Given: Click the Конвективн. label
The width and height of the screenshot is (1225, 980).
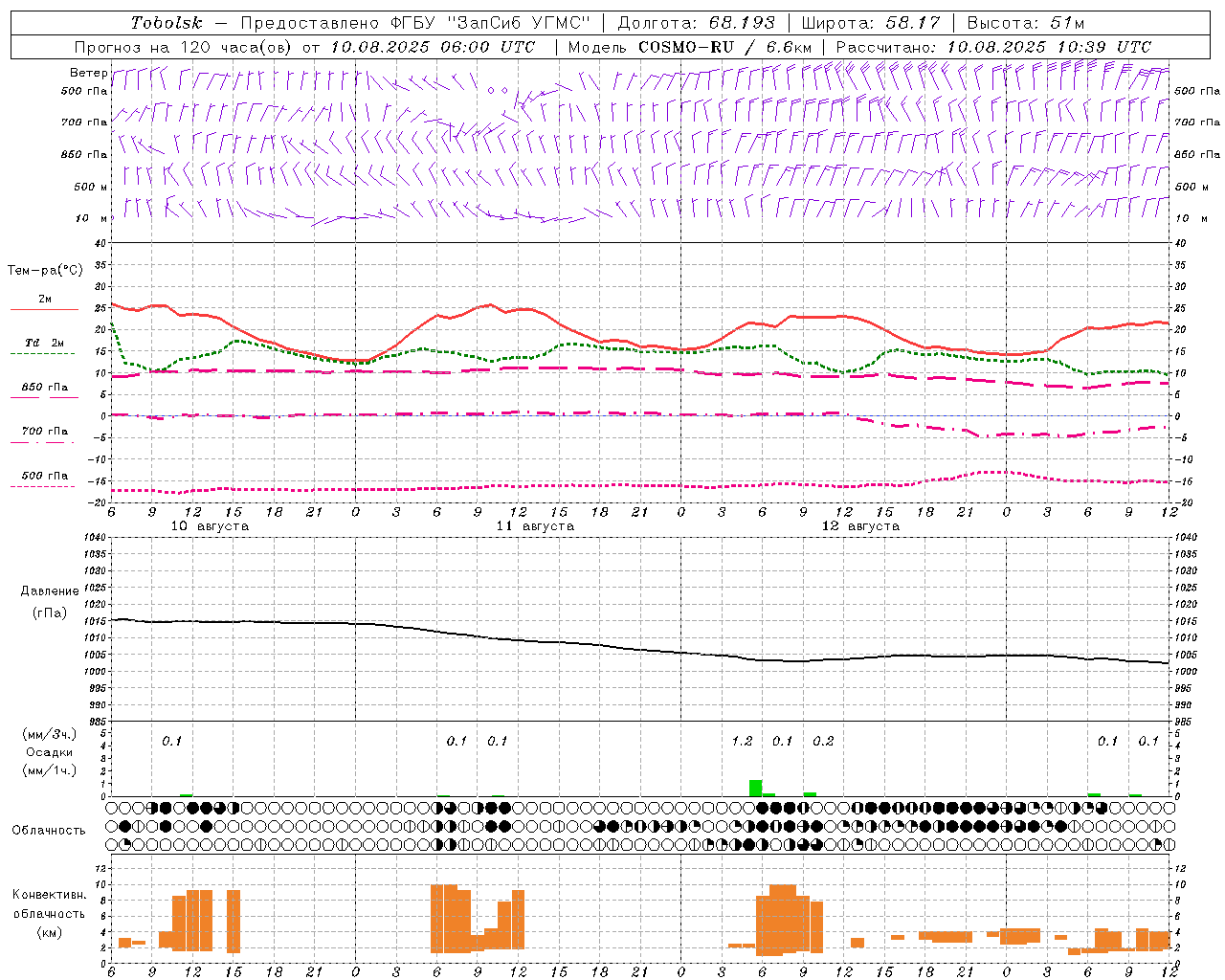Looking at the screenshot, I should [49, 895].
